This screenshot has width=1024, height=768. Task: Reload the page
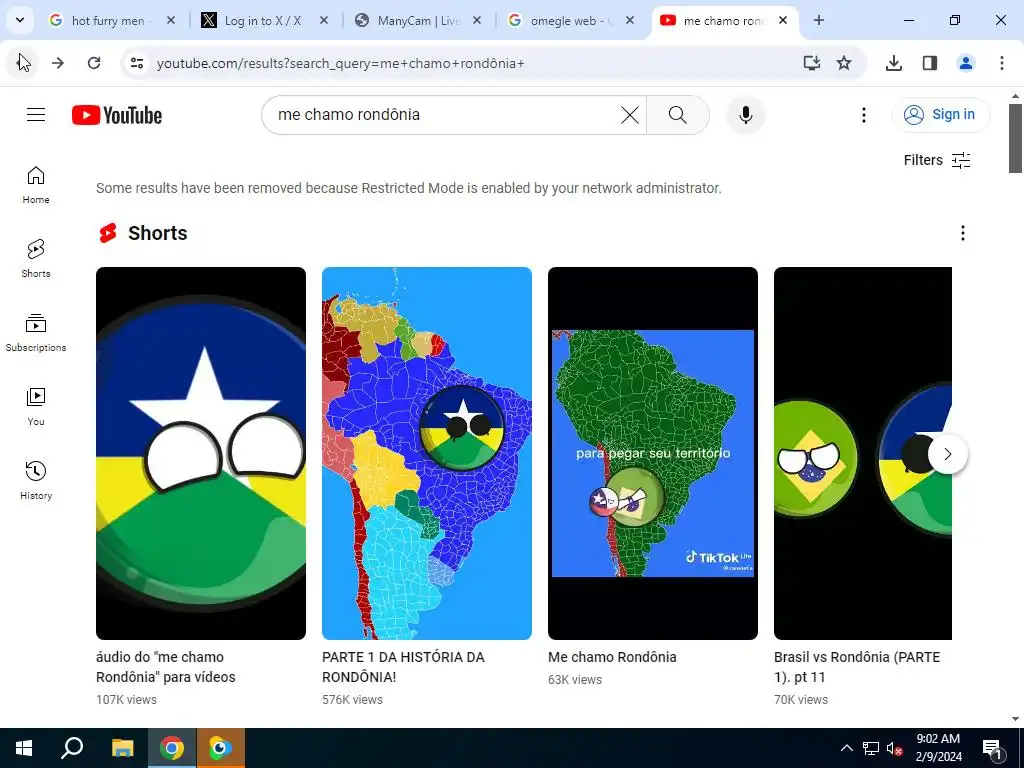[94, 63]
